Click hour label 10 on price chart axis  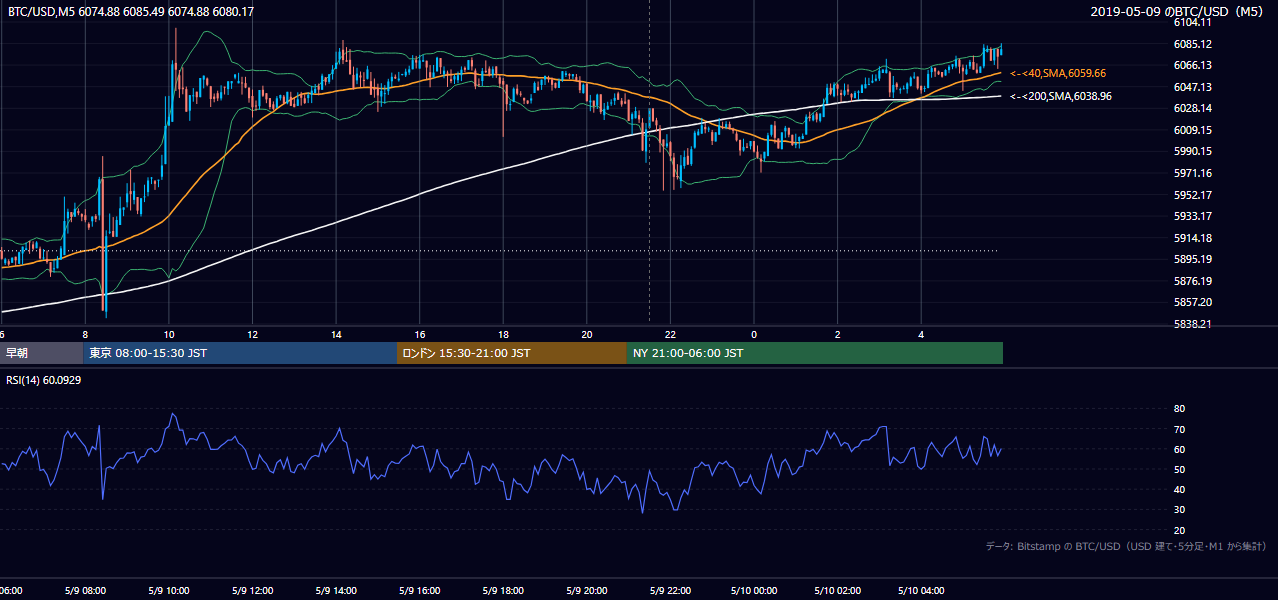169,335
